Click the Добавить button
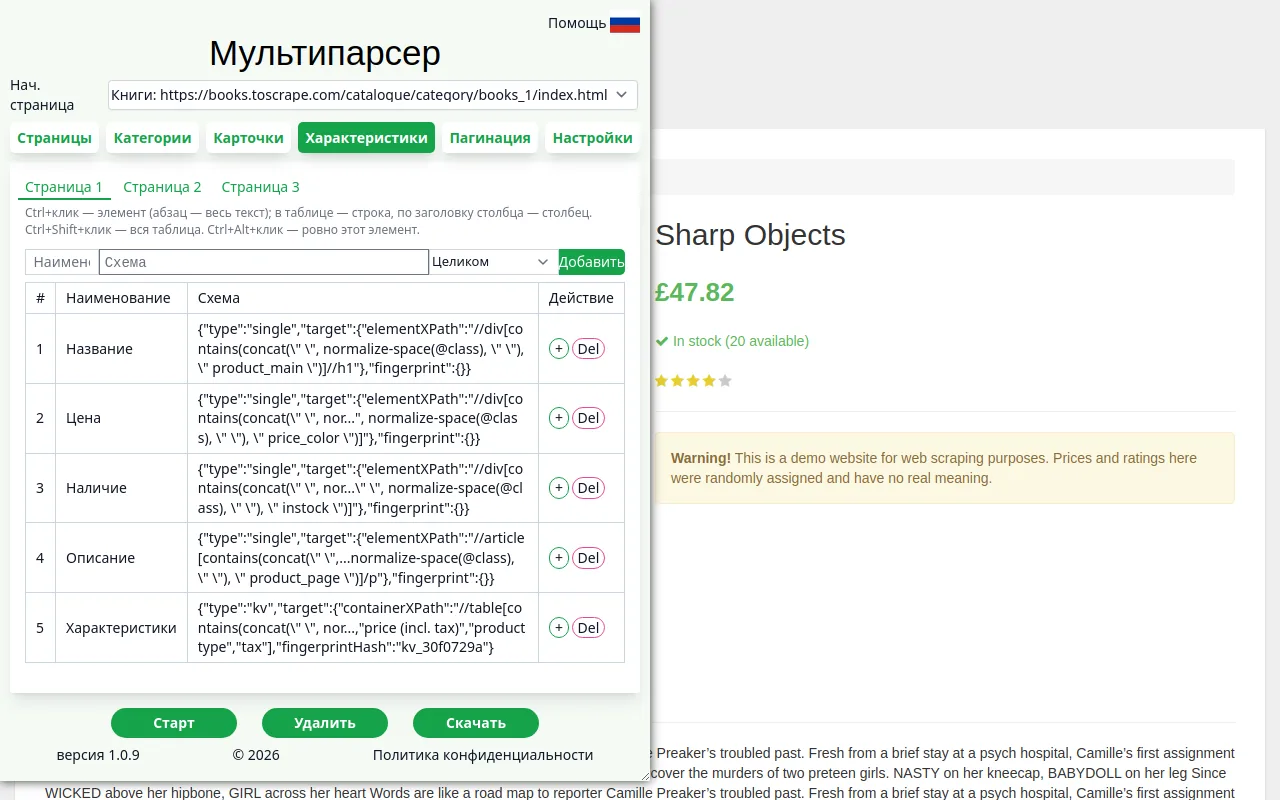This screenshot has height=800, width=1280. 592,262
